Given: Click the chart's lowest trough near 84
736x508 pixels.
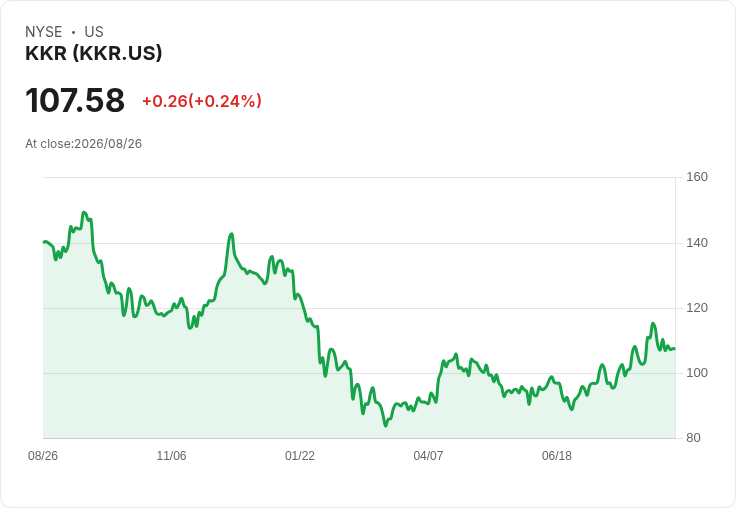Looking at the screenshot, I should (386, 425).
